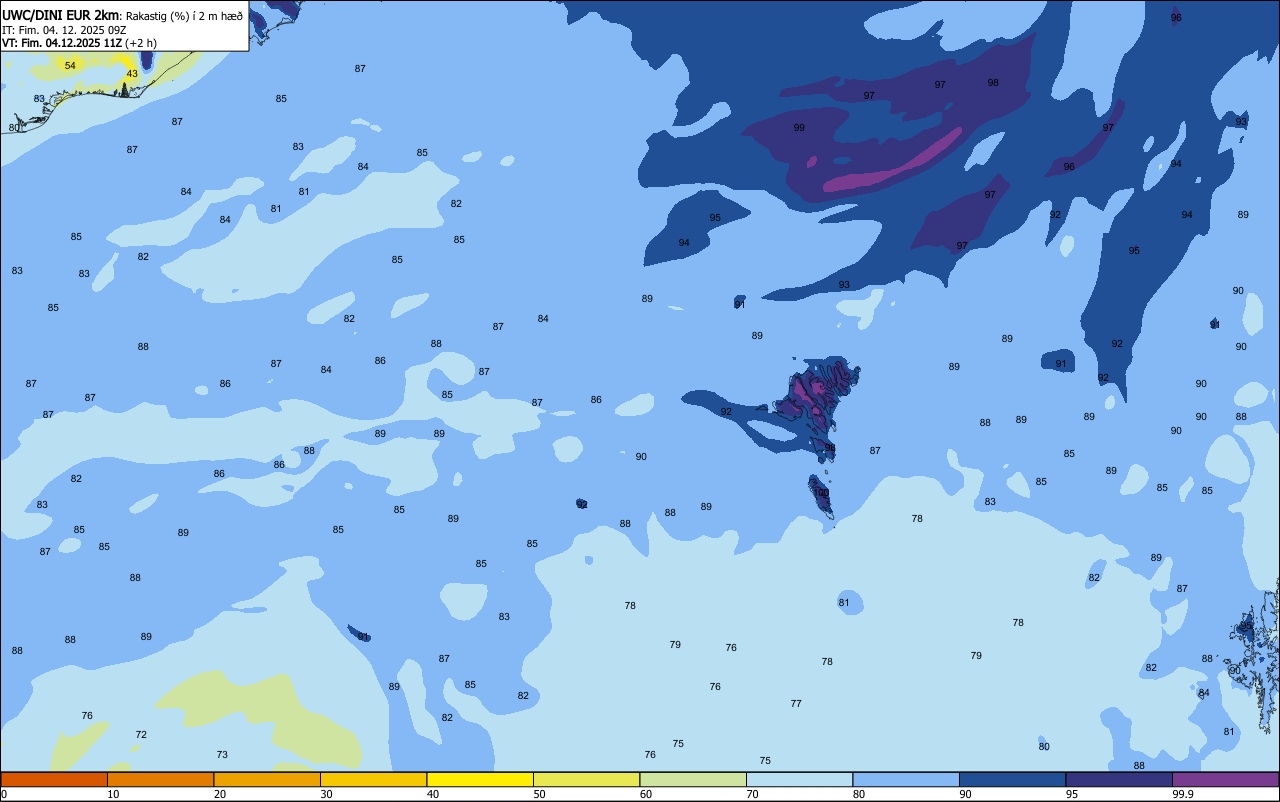
Task: Click the 'IT: Fim. 04. 12. 2025 09Z' line
Action: [x=64, y=30]
